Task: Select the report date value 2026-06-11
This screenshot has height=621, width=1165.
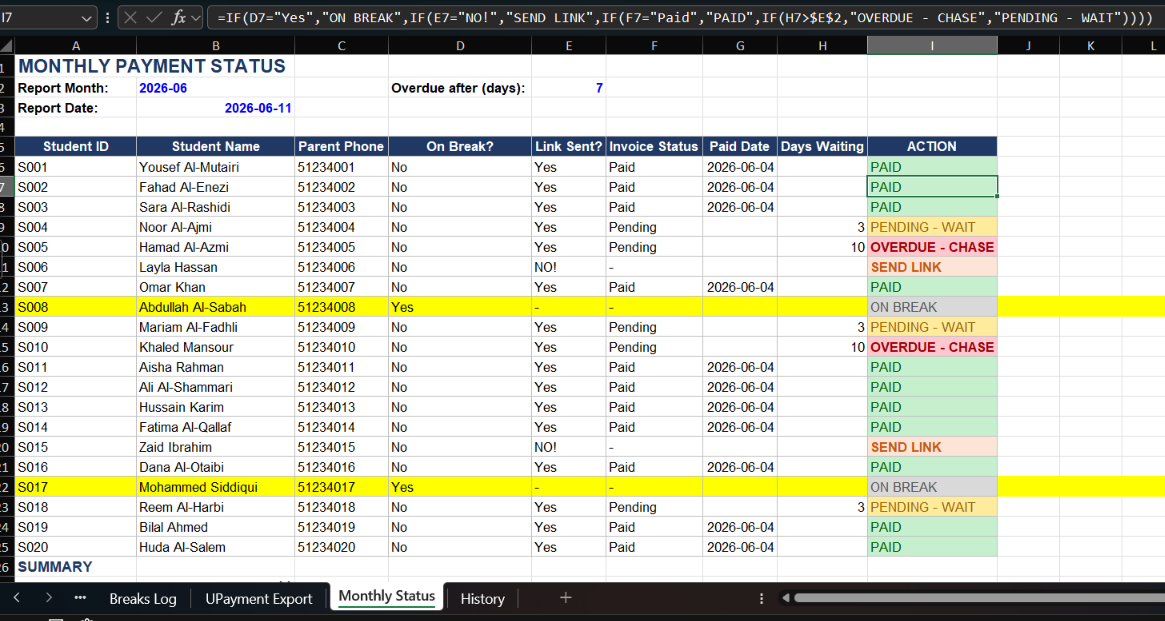Action: (x=215, y=108)
